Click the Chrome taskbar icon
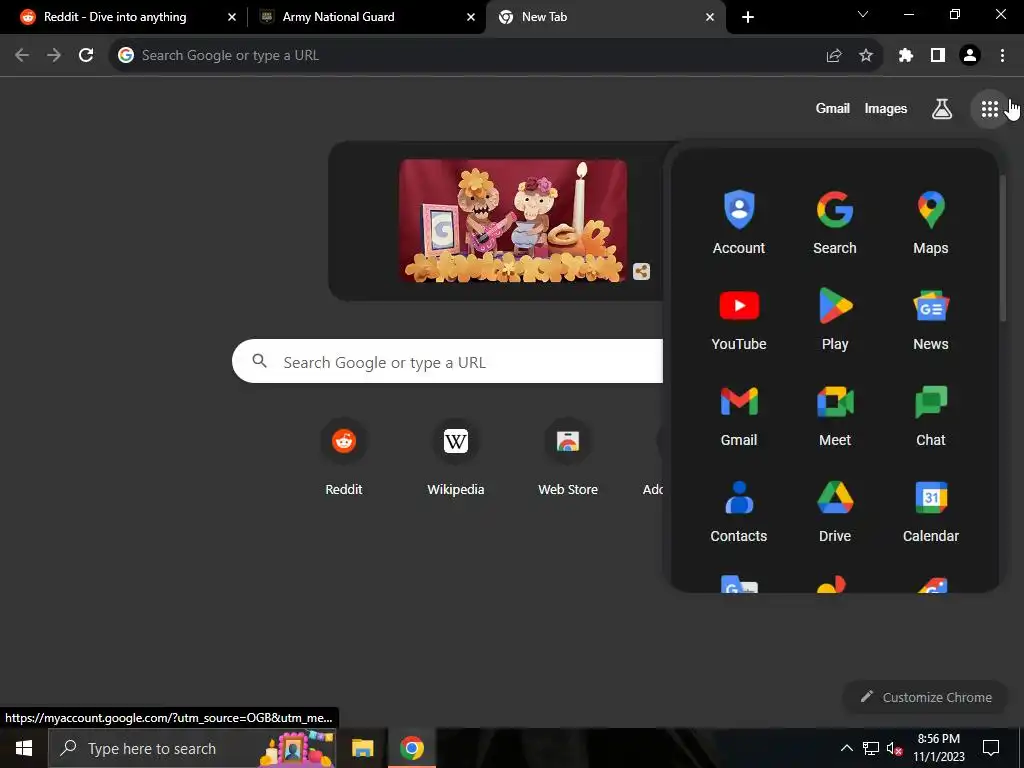 (x=411, y=748)
